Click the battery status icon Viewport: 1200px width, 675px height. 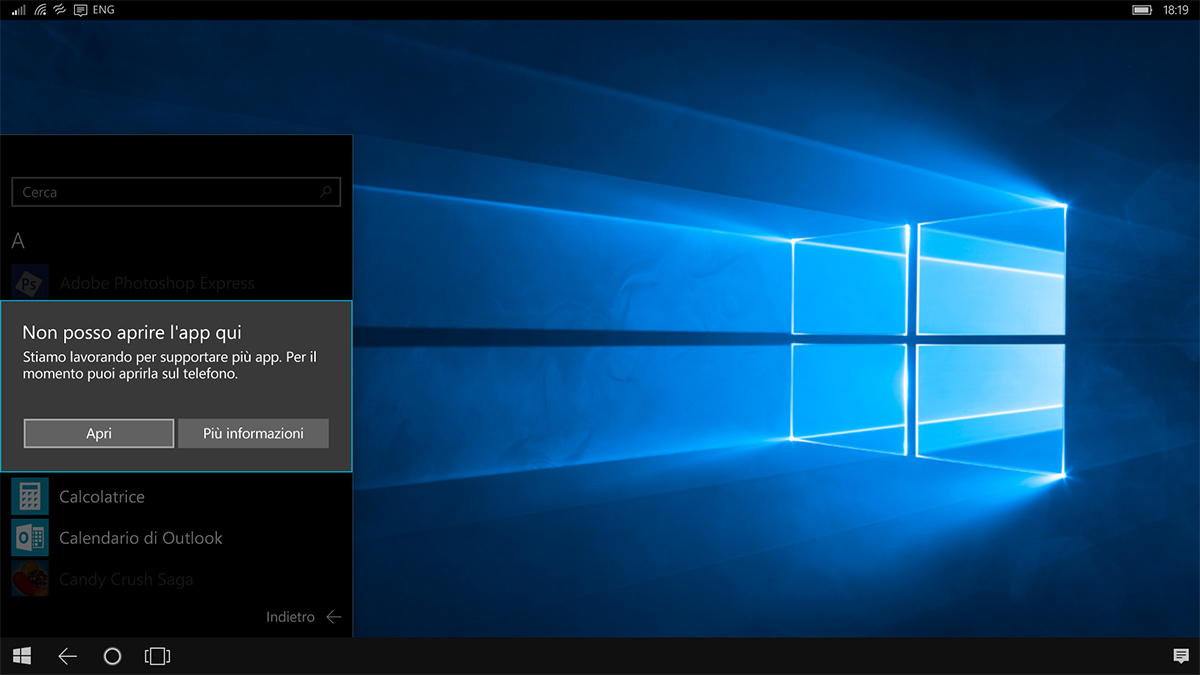[1142, 10]
